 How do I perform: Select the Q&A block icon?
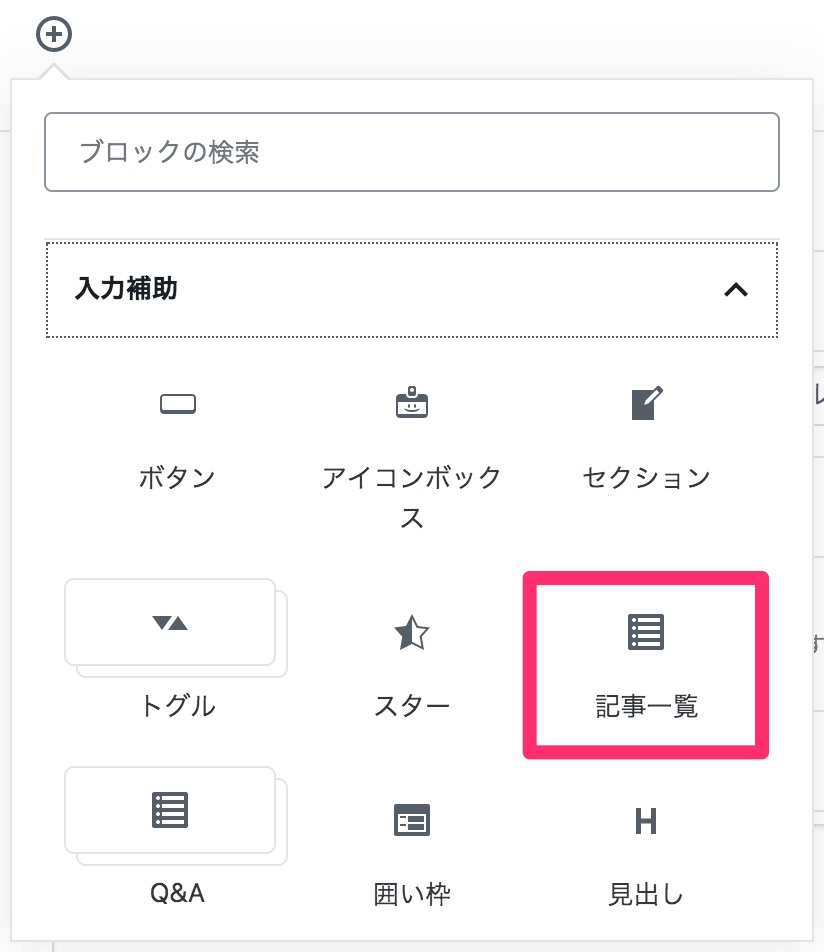pyautogui.click(x=170, y=810)
